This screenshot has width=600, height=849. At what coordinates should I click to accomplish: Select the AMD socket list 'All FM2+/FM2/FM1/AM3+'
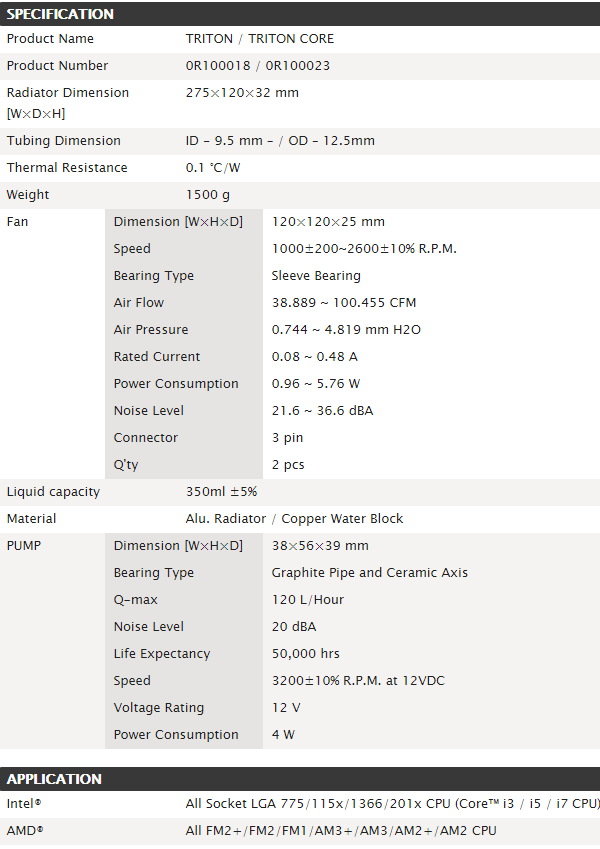point(269,831)
